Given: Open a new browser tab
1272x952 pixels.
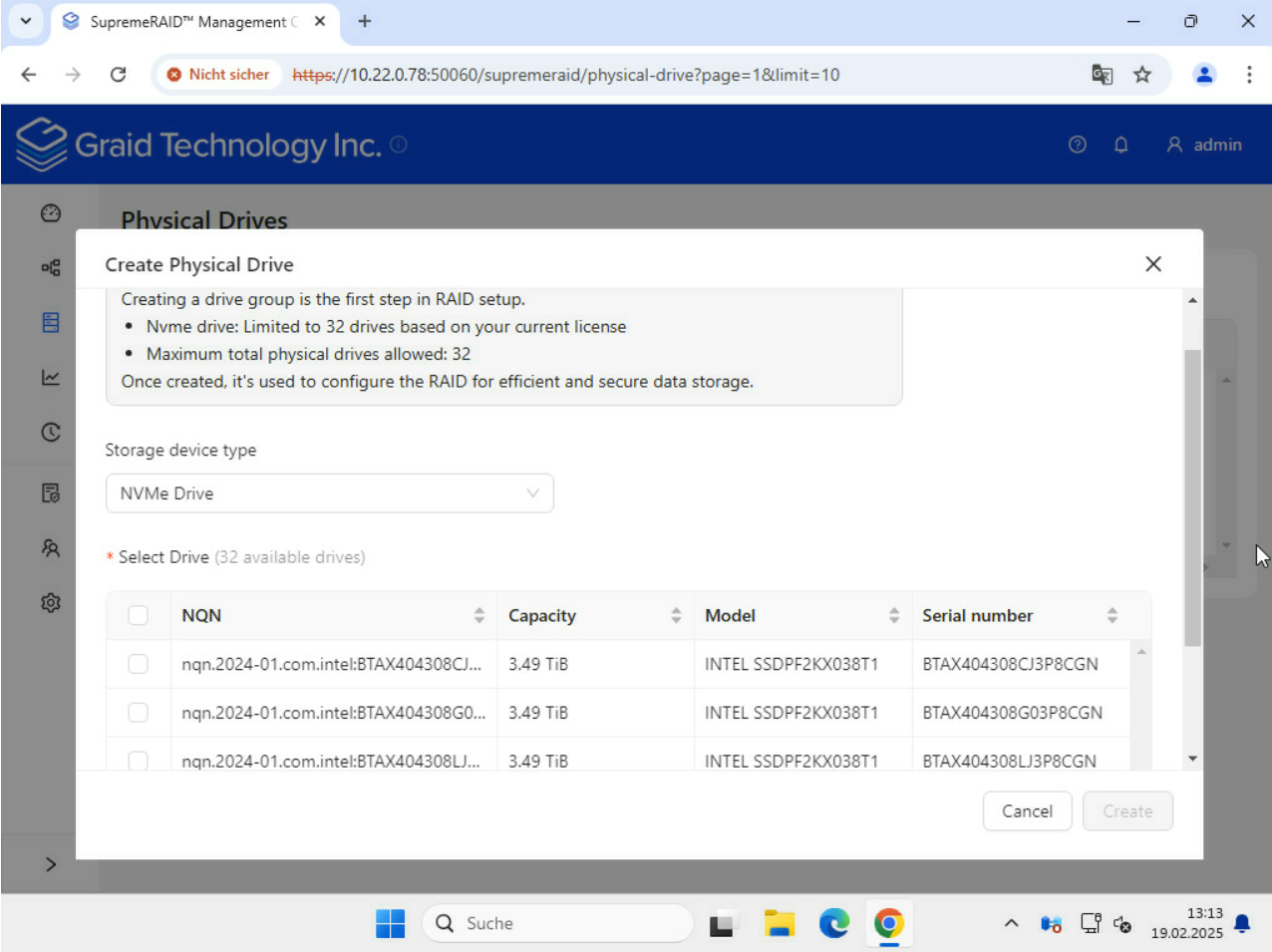Looking at the screenshot, I should point(365,21).
